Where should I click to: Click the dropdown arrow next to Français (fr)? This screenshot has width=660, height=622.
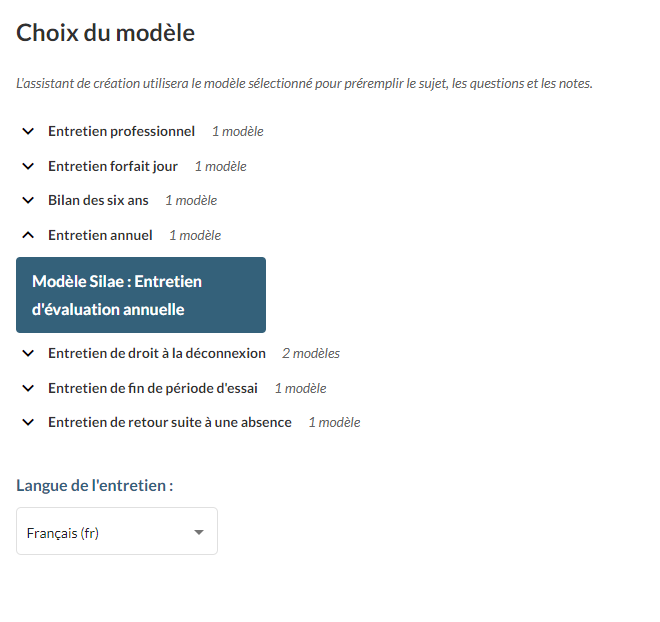pyautogui.click(x=198, y=532)
